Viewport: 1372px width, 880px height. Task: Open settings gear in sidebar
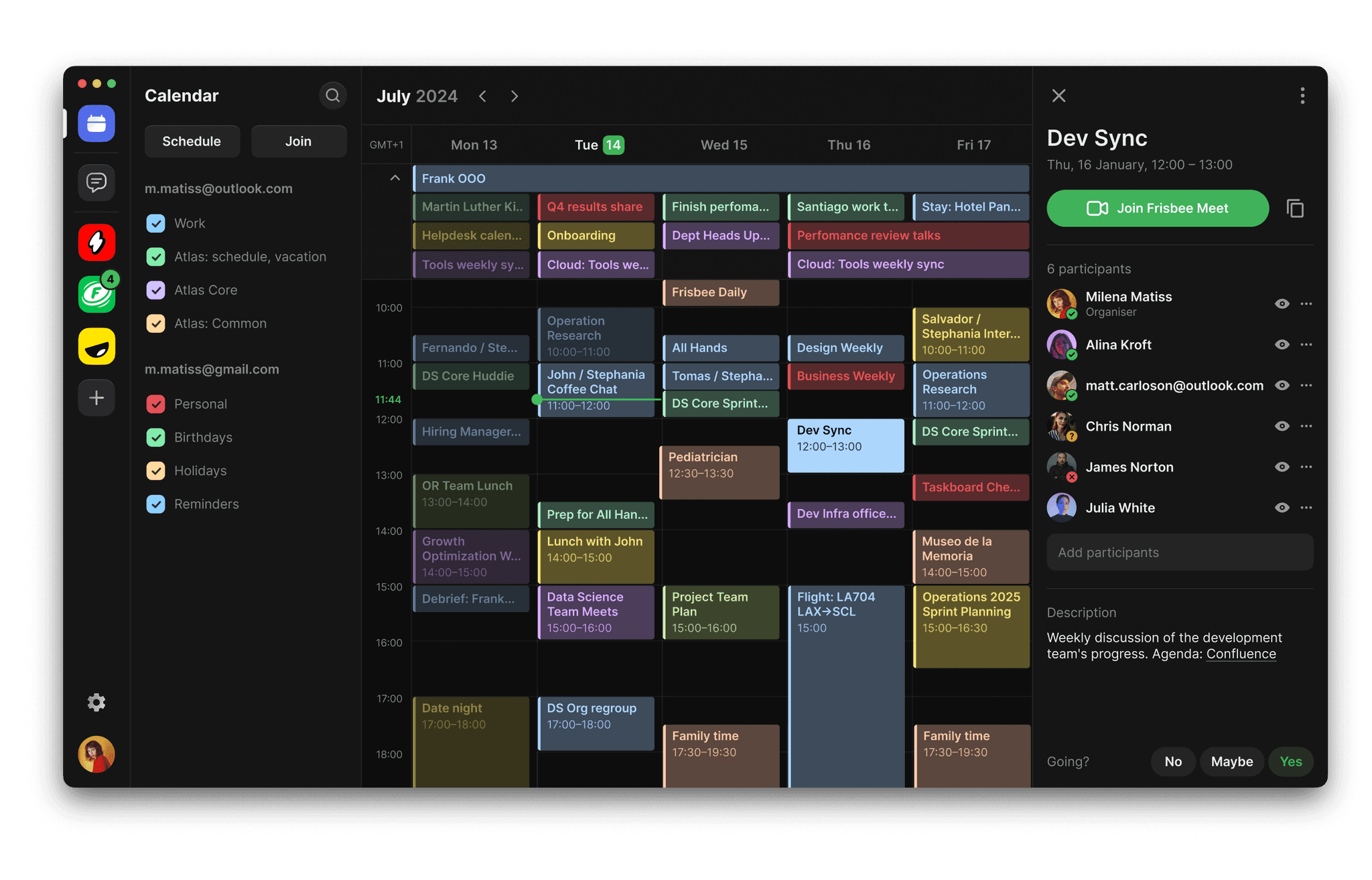[x=96, y=703]
